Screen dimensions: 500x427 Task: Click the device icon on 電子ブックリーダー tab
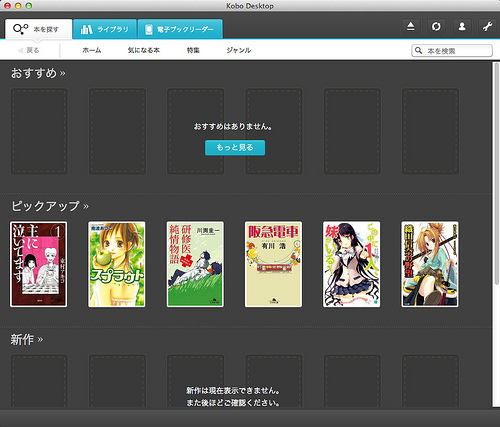149,29
